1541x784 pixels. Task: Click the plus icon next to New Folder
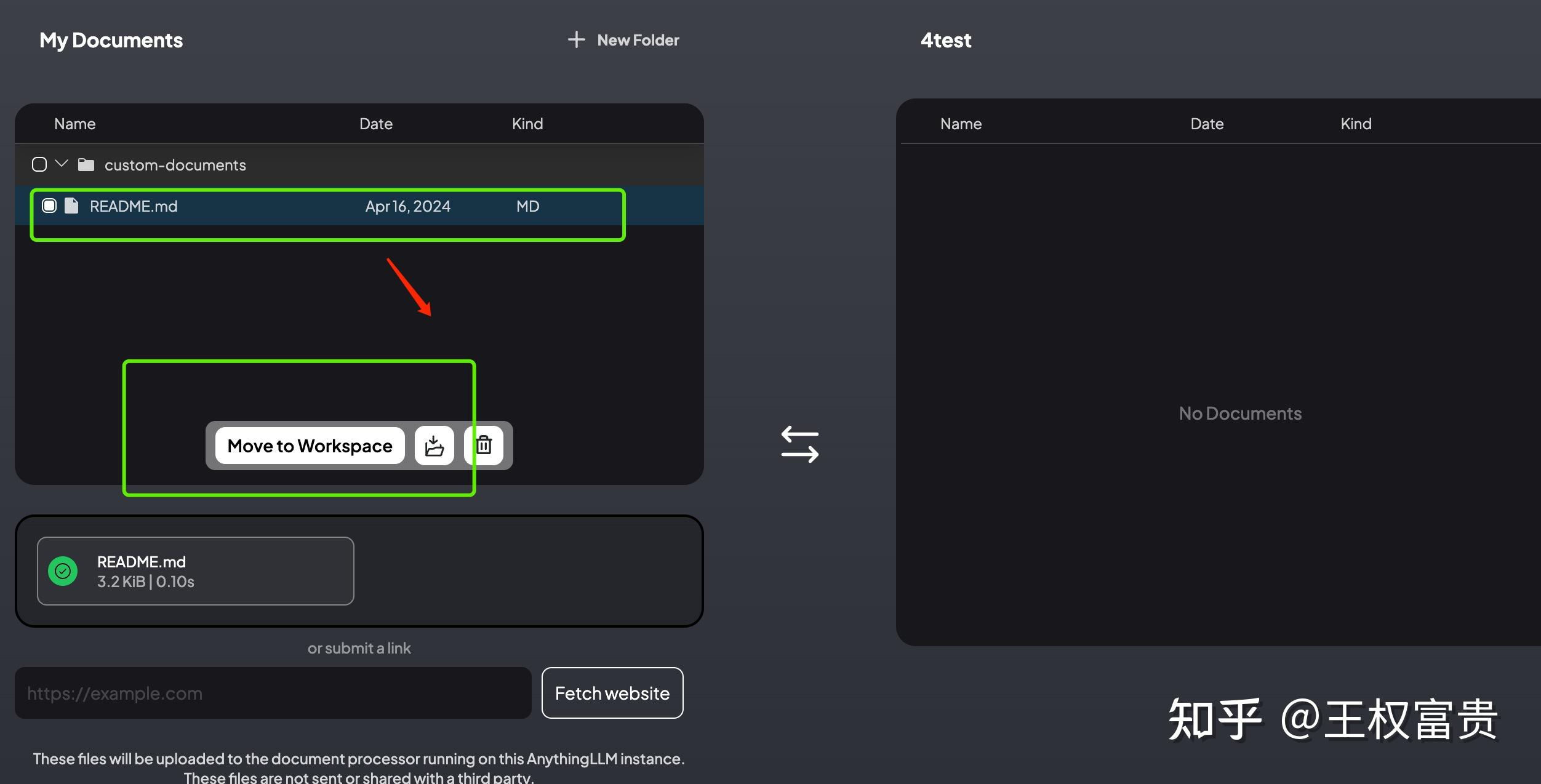point(576,40)
